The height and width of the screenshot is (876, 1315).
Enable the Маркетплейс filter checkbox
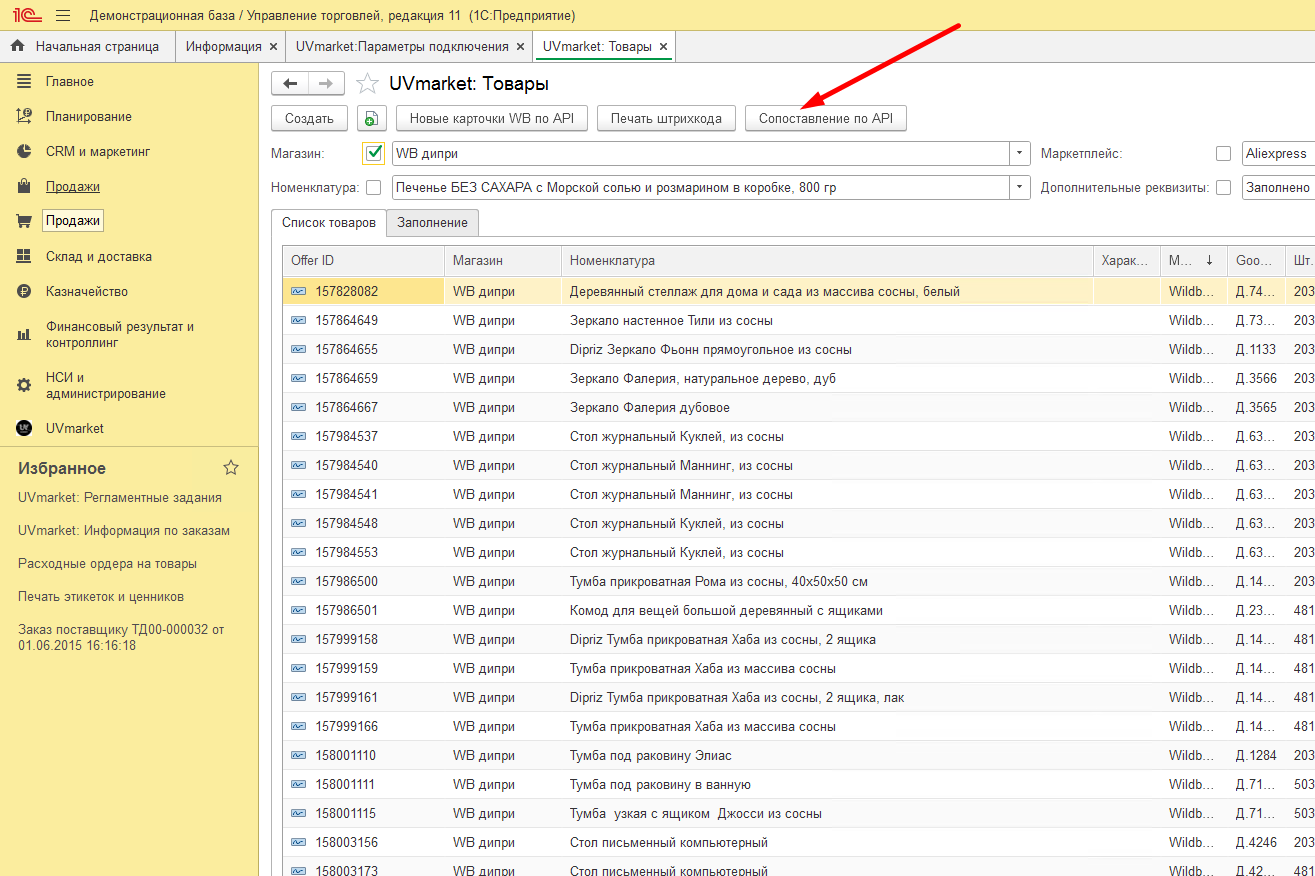click(x=1223, y=153)
